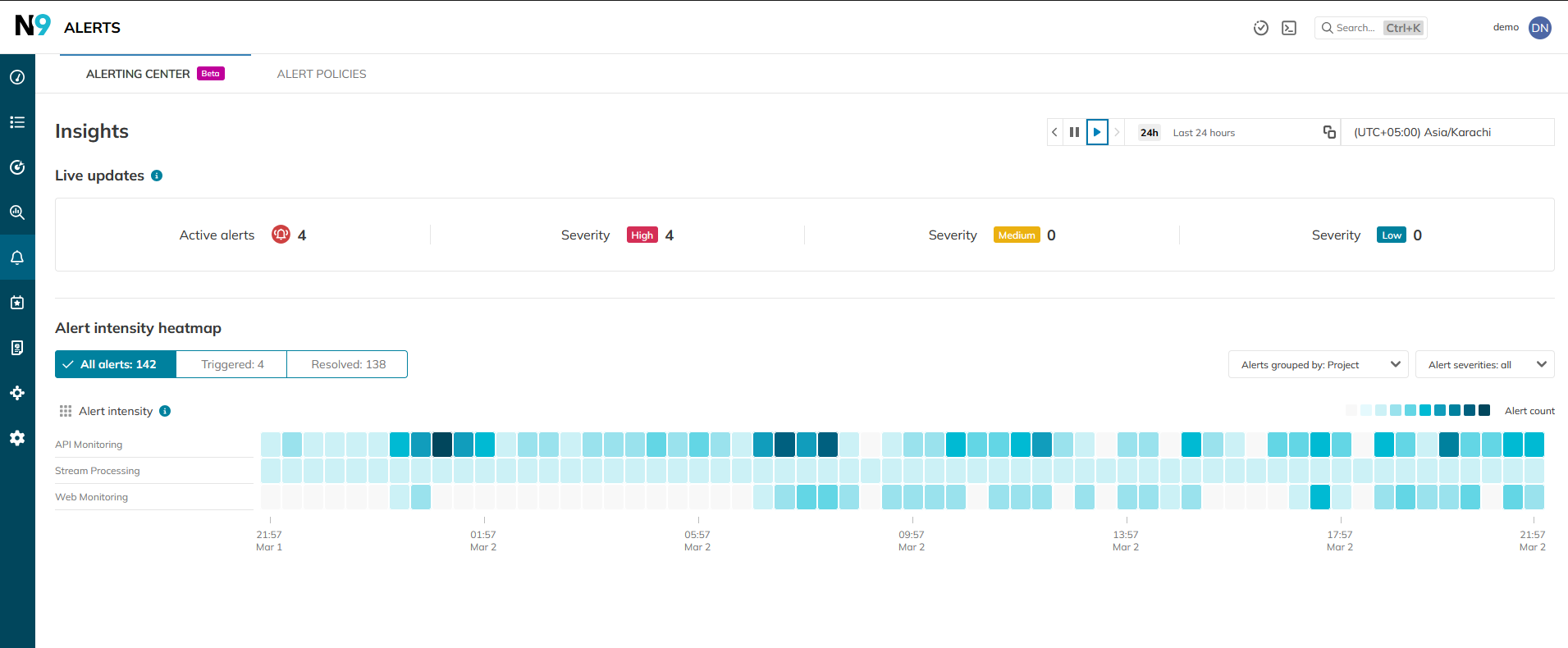Click the darkest Alert count legend swatch

coord(1483,410)
